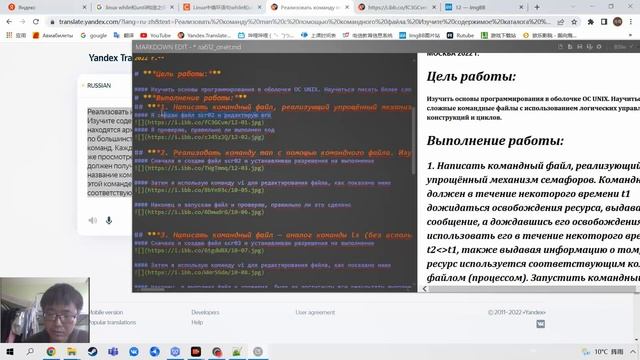The image size is (640, 360).
Task: Open Chrome profile avatar
Action: [x=618, y=22]
